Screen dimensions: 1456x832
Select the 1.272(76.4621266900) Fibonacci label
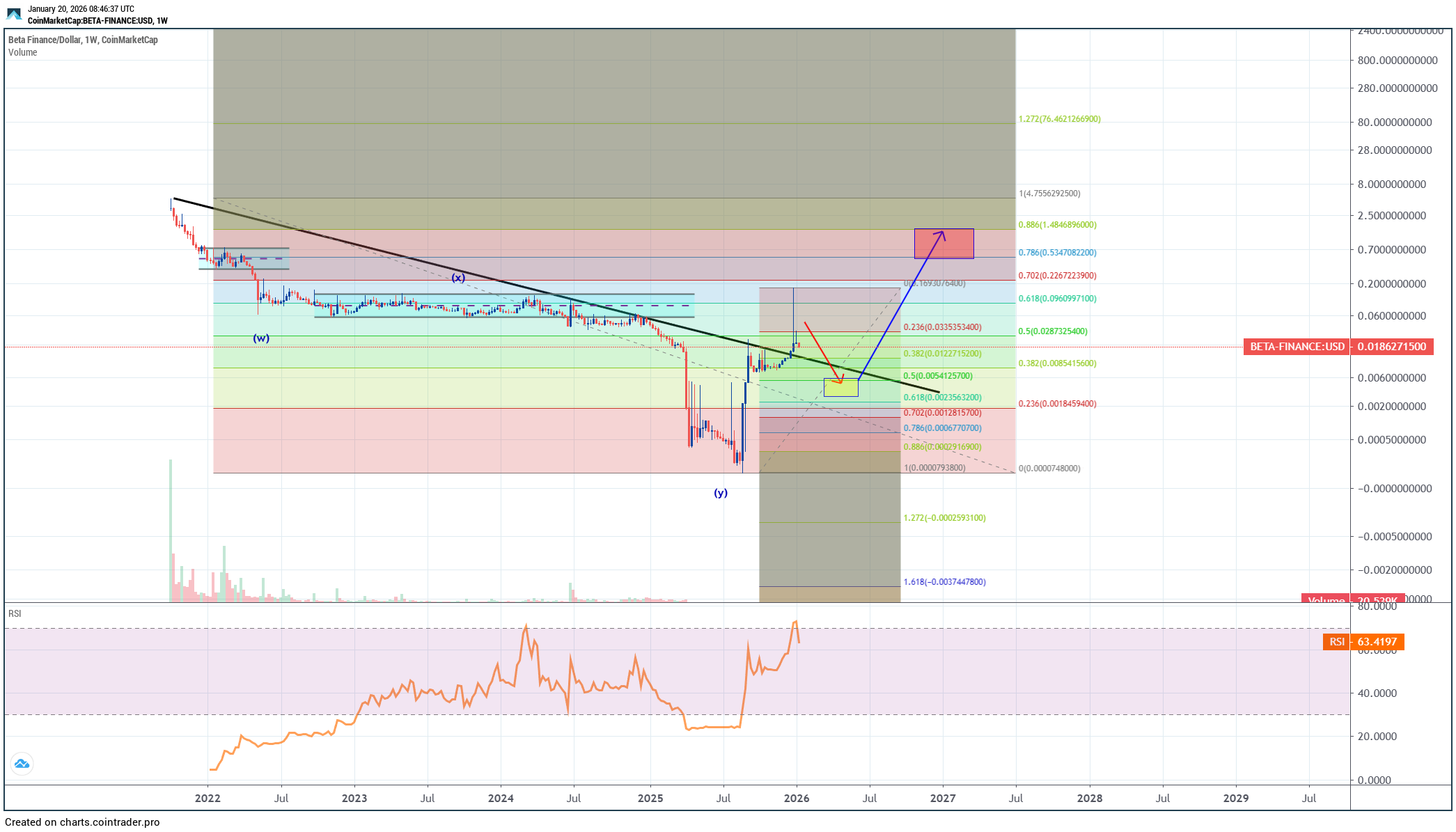(x=1059, y=119)
